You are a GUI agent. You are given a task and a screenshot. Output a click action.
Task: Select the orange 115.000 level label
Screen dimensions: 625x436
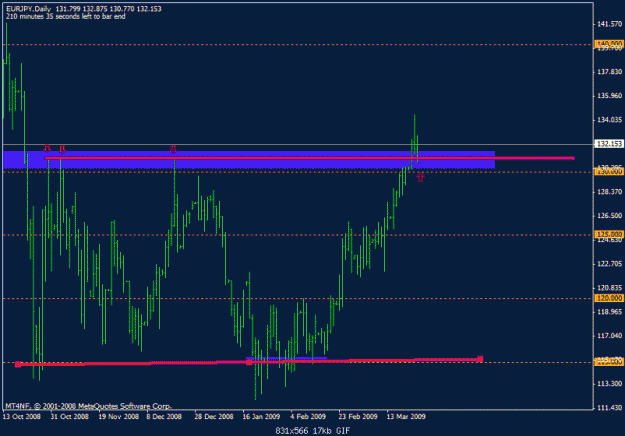[609, 362]
